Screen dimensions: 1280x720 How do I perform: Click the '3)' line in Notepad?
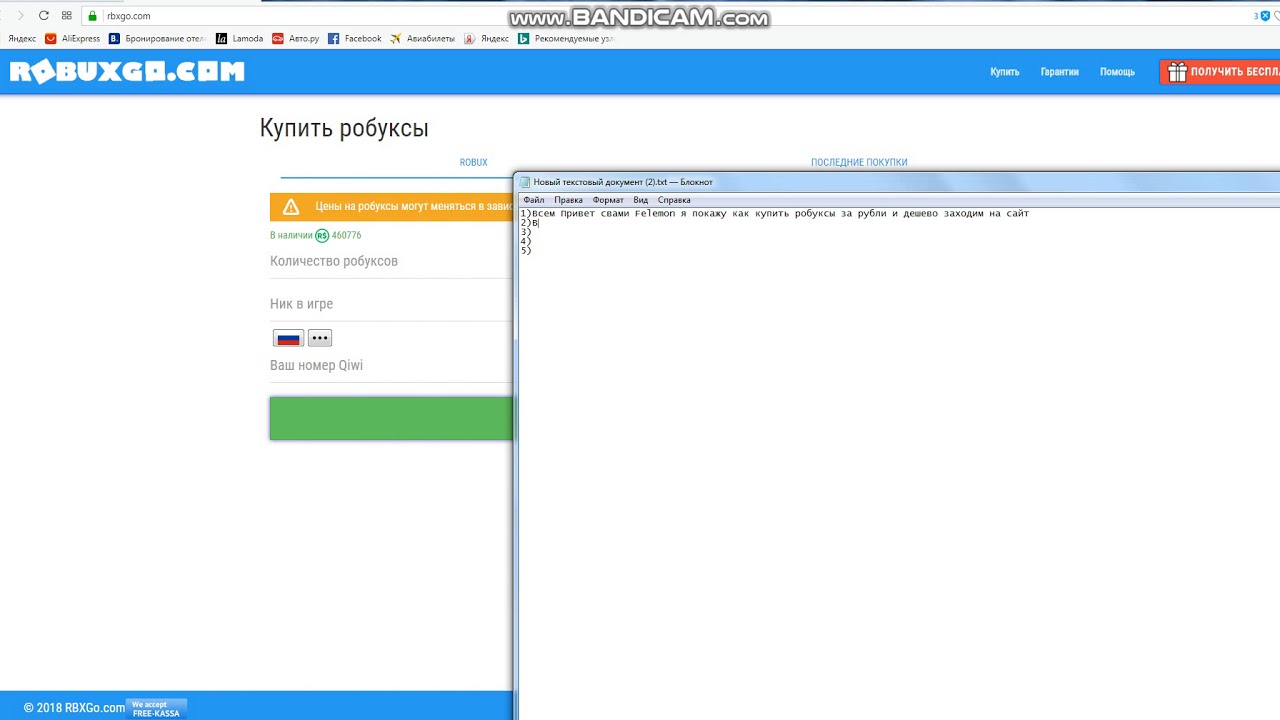(526, 232)
